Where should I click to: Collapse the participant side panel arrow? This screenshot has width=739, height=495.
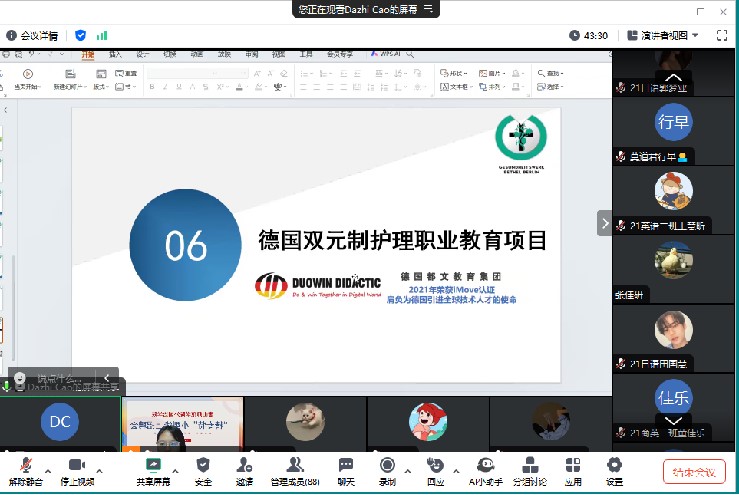[604, 223]
